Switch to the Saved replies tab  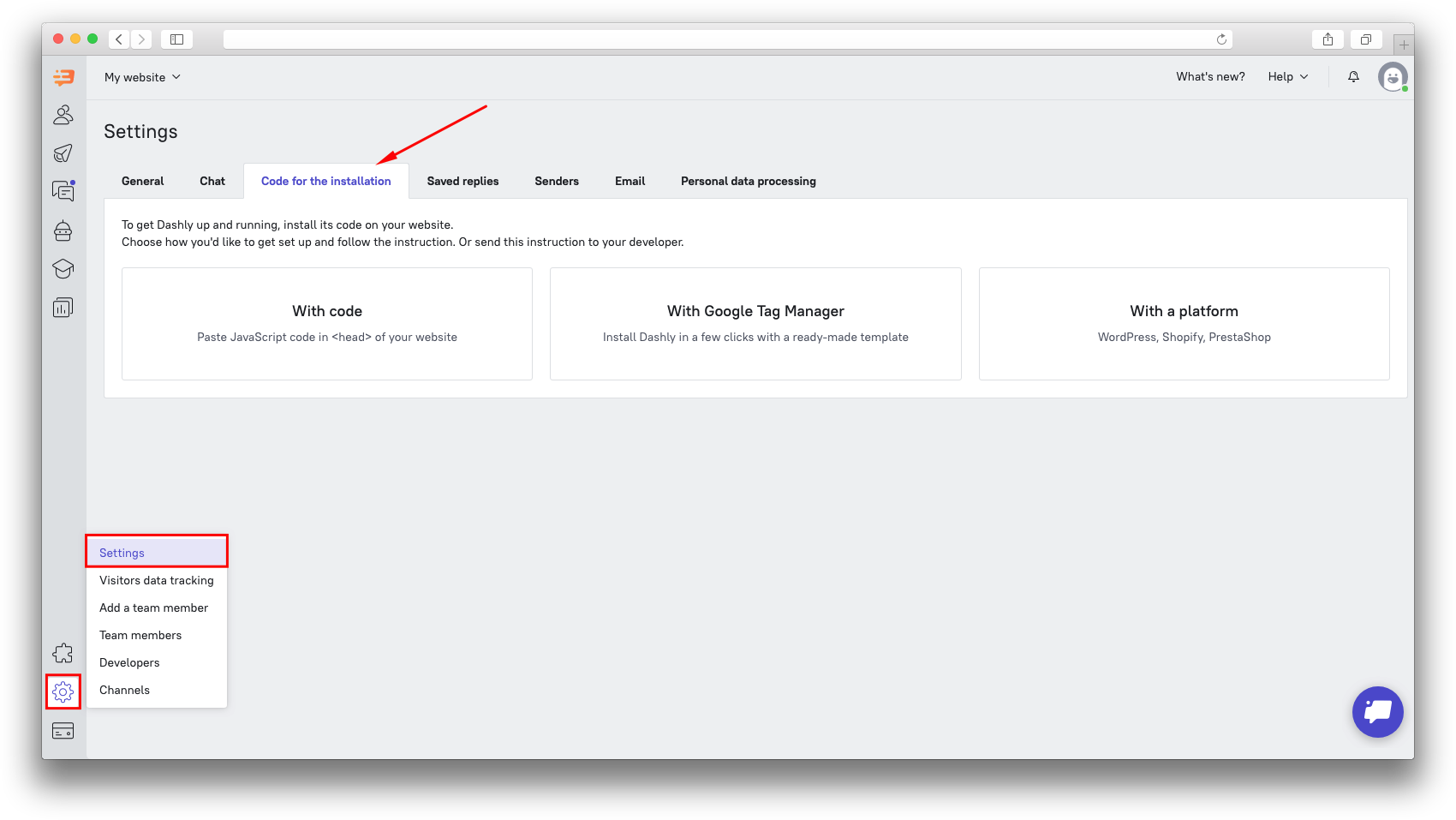[462, 182]
